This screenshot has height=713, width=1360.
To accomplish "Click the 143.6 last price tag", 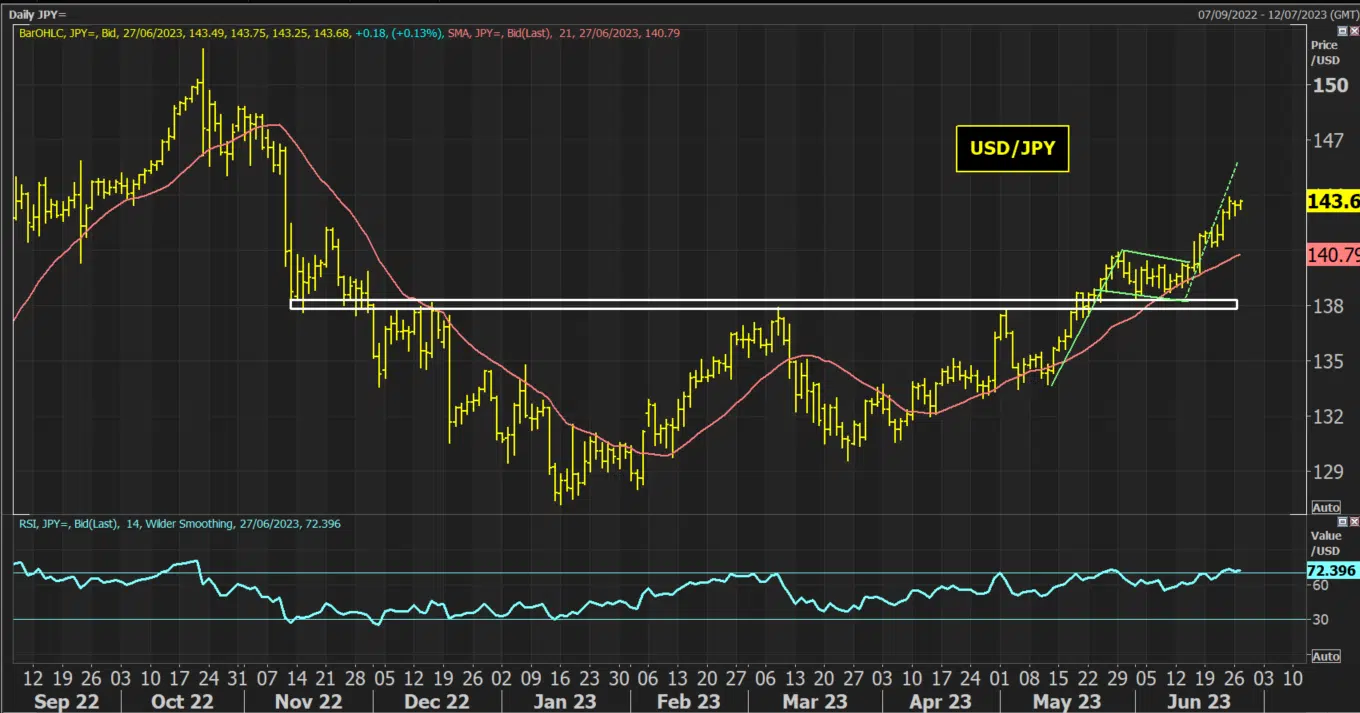I will click(1333, 202).
